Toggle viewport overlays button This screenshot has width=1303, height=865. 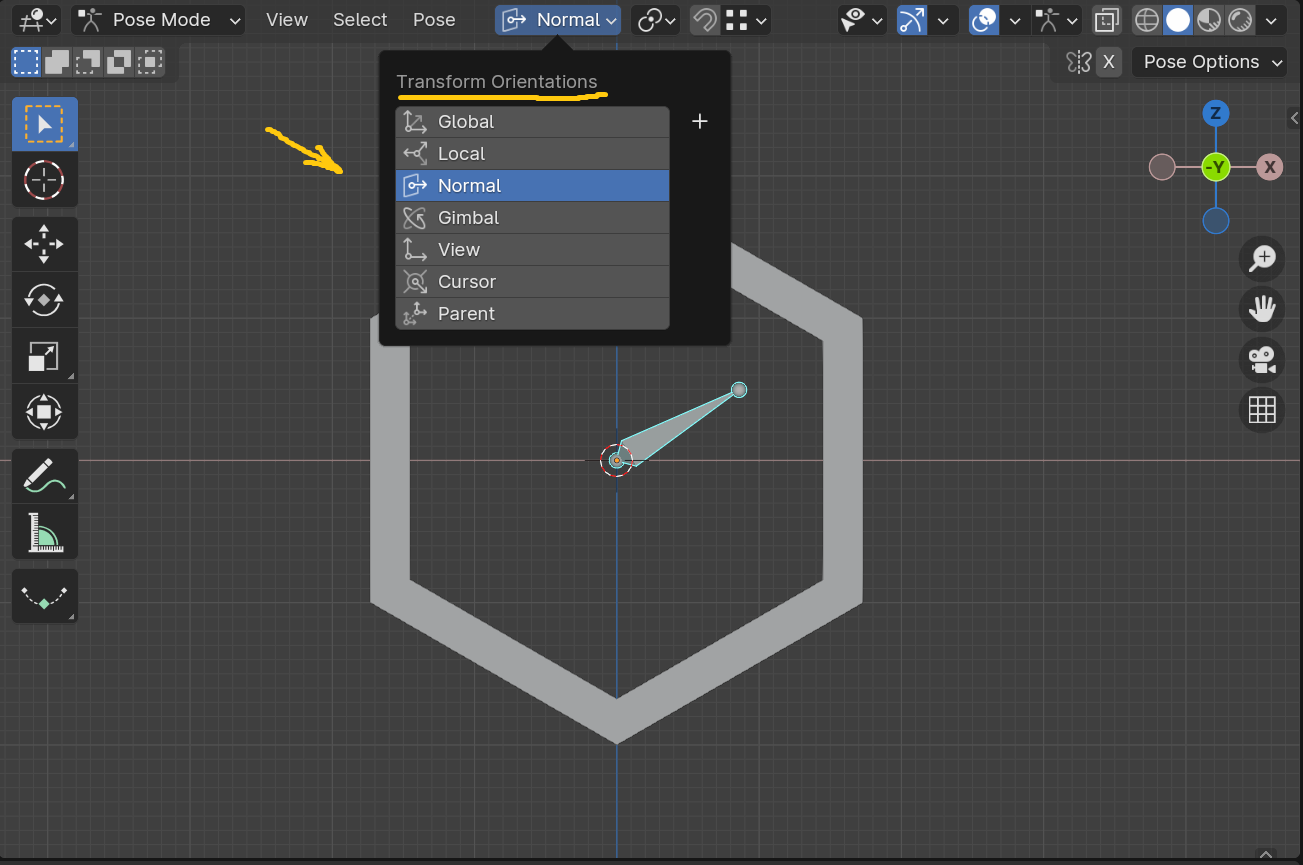984,20
